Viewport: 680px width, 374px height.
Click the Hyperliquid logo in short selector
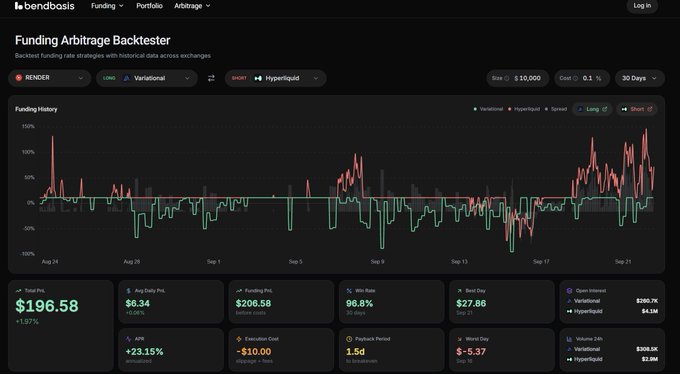(258, 78)
